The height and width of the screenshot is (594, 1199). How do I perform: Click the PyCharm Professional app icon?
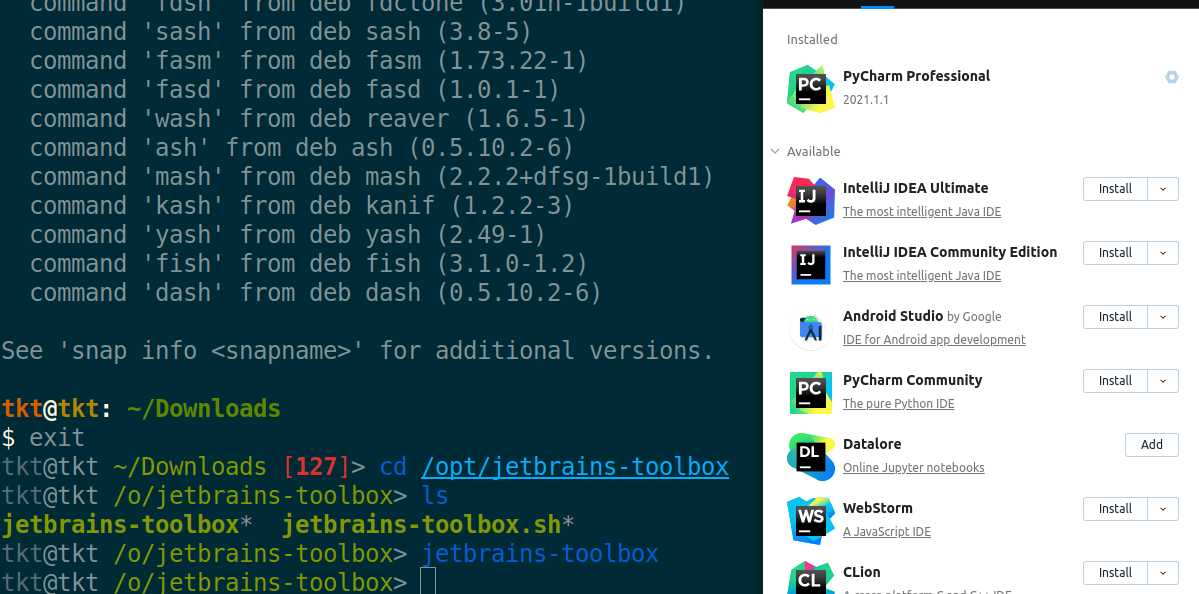[811, 89]
